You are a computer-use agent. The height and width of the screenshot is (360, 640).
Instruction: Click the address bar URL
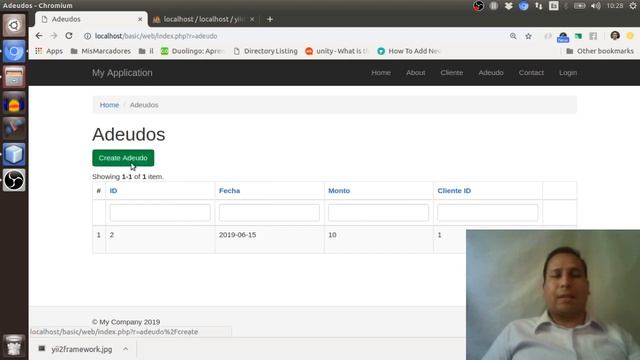click(156, 36)
